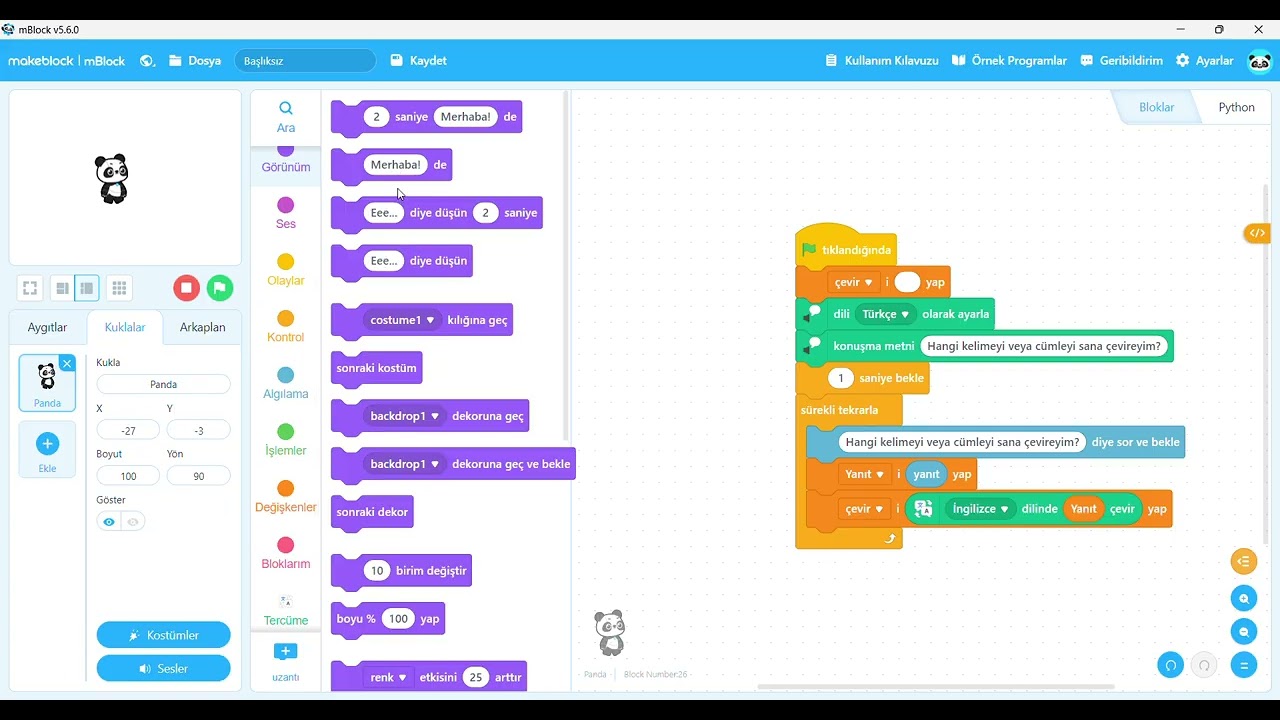Switch to the Bloklar tab
The width and height of the screenshot is (1280, 720).
point(1157,107)
